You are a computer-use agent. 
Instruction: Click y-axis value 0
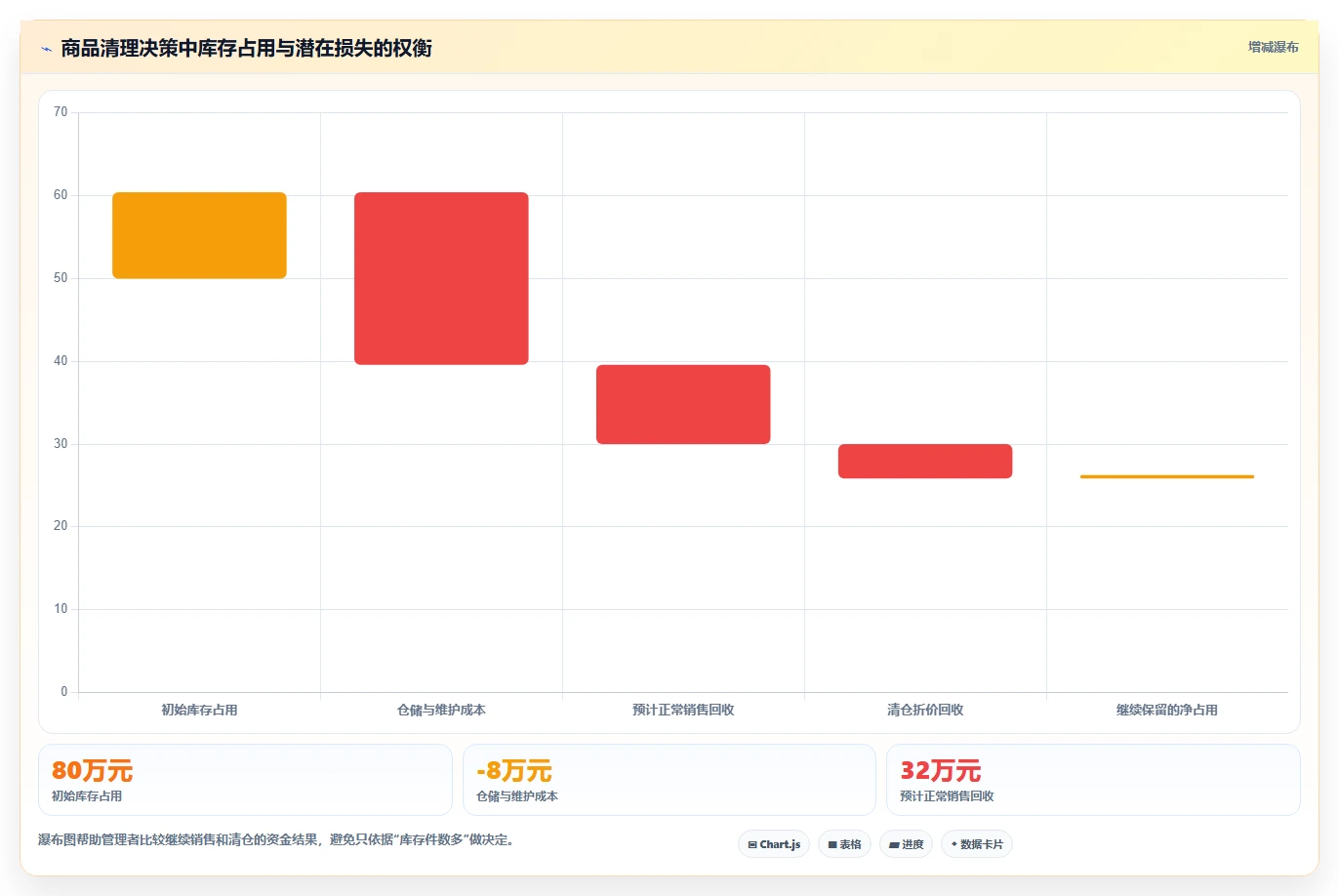[x=64, y=692]
